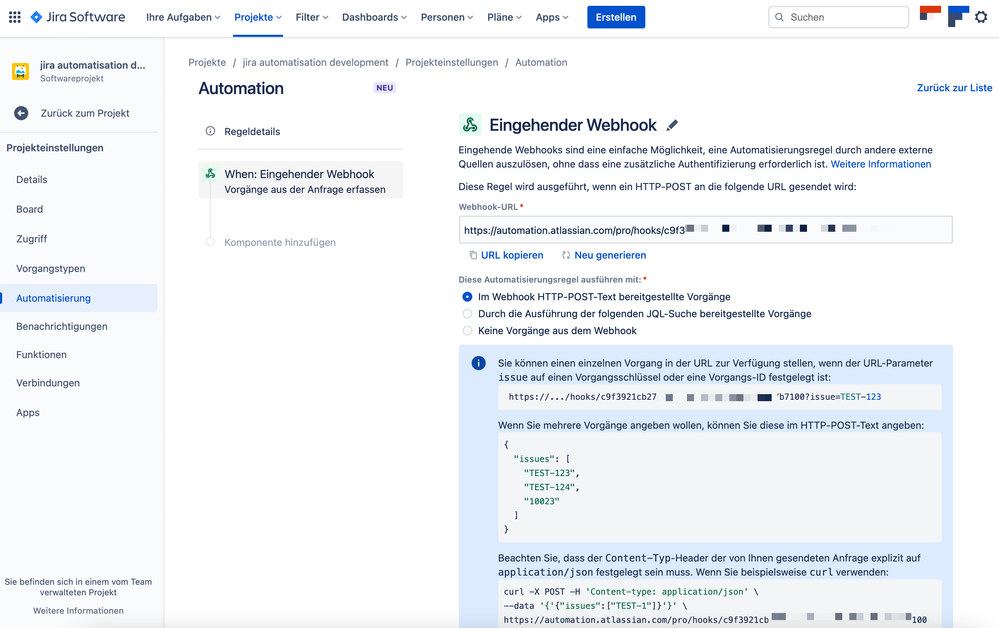Screen dimensions: 999x628
Task: Click the Erstellen button
Action: point(616,17)
